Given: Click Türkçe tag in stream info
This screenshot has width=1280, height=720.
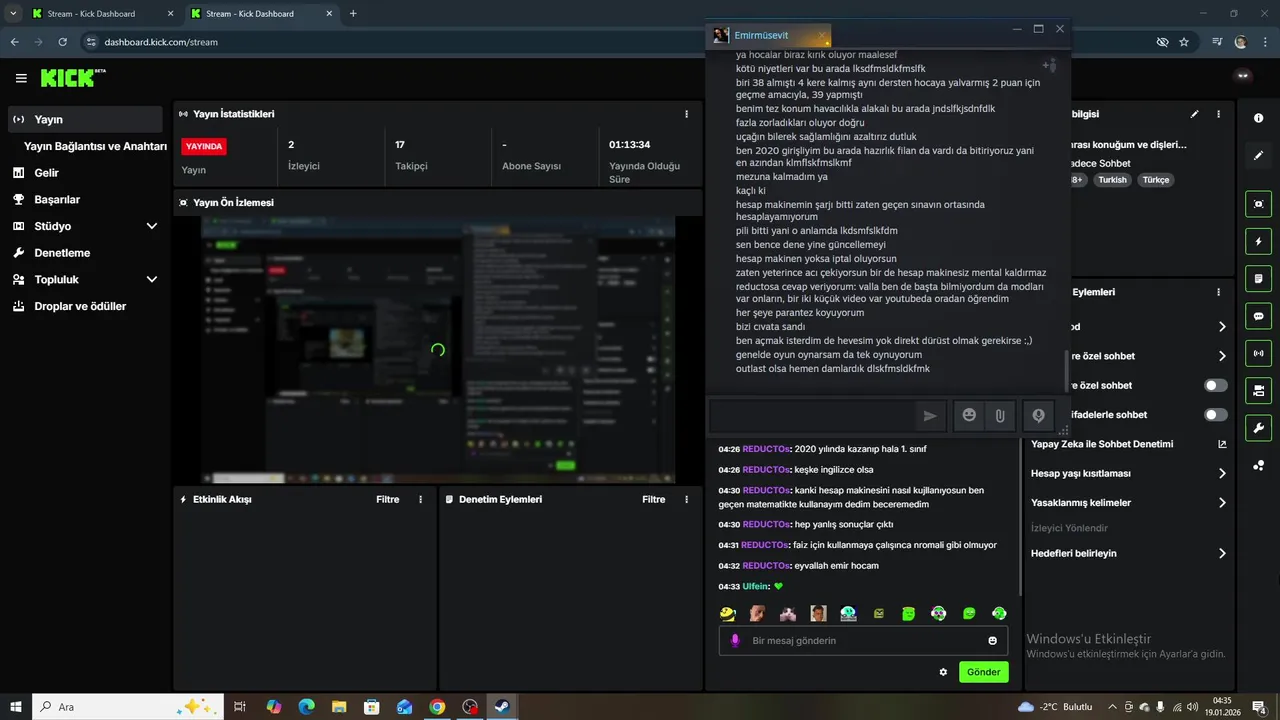Looking at the screenshot, I should [1155, 180].
